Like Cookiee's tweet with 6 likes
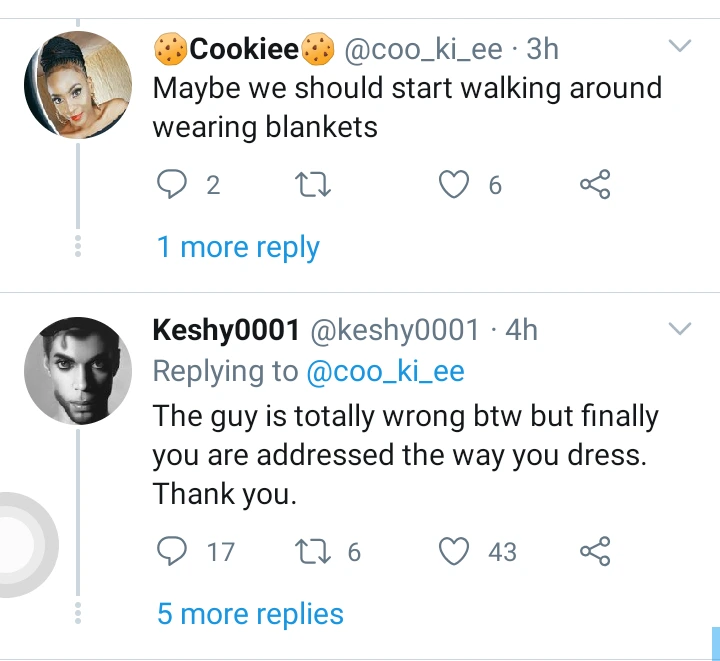 tap(456, 185)
